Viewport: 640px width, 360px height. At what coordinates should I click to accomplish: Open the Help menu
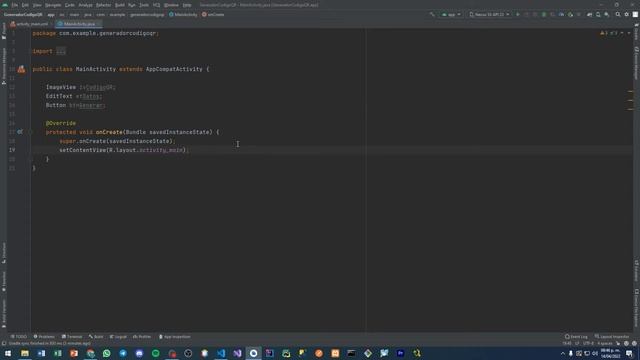[x=187, y=5]
